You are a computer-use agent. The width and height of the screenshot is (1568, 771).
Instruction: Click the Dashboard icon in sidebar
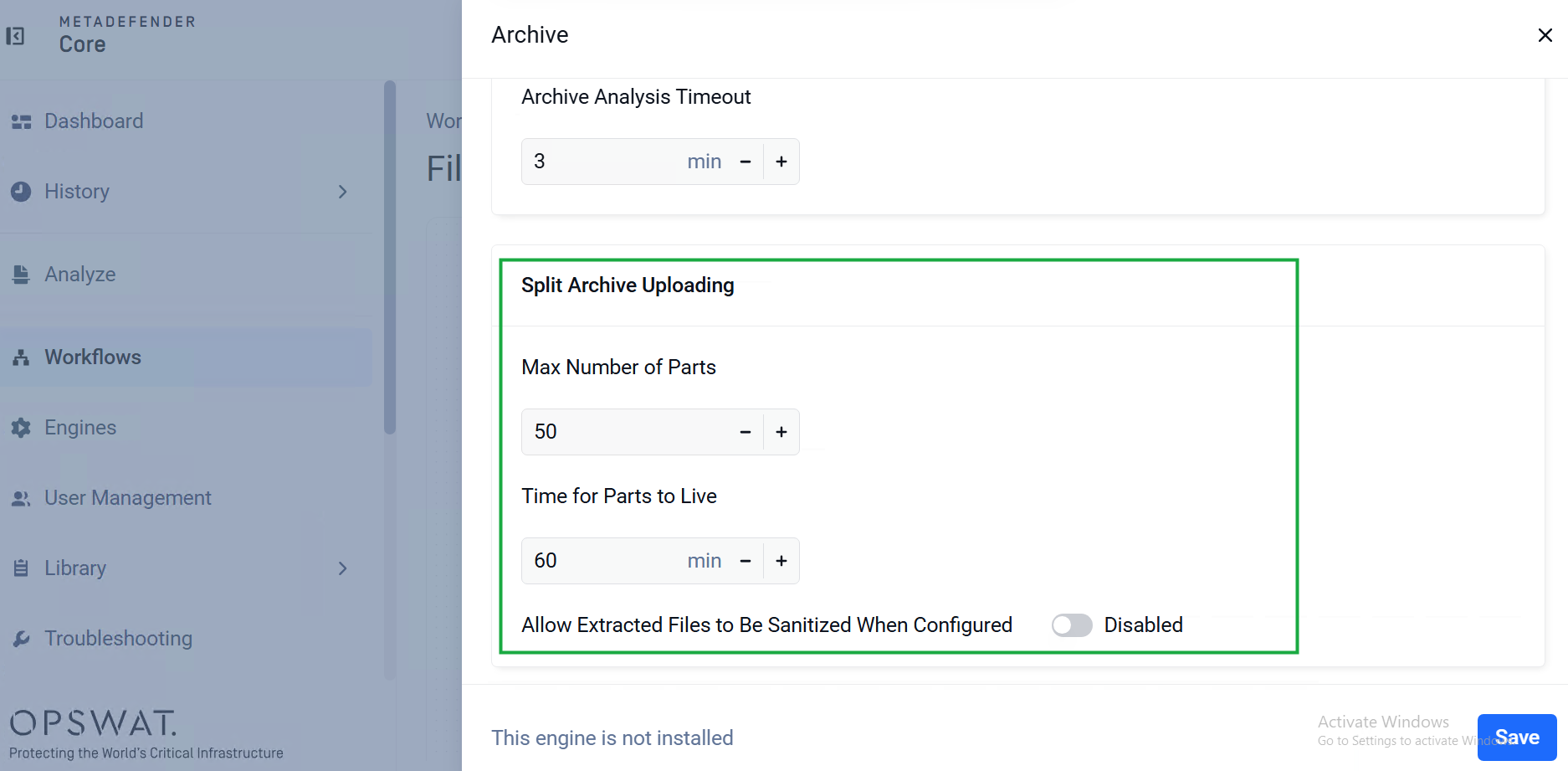21,122
